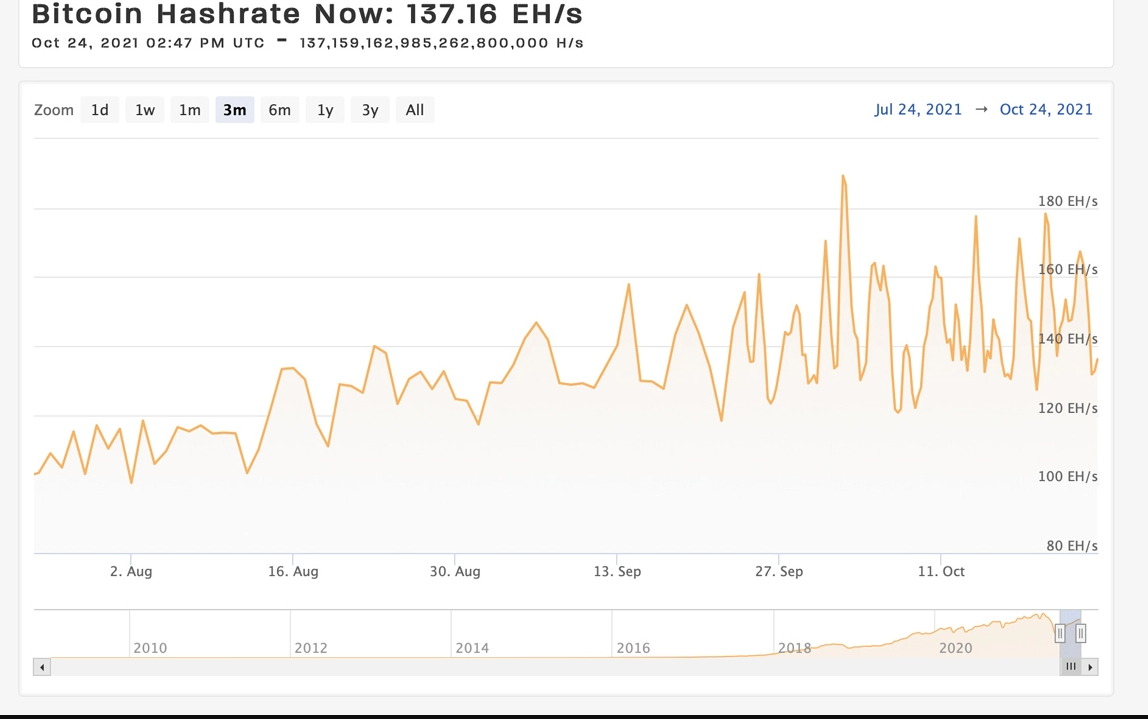Select the 3m zoom range
1148x719 pixels.
pyautogui.click(x=234, y=110)
